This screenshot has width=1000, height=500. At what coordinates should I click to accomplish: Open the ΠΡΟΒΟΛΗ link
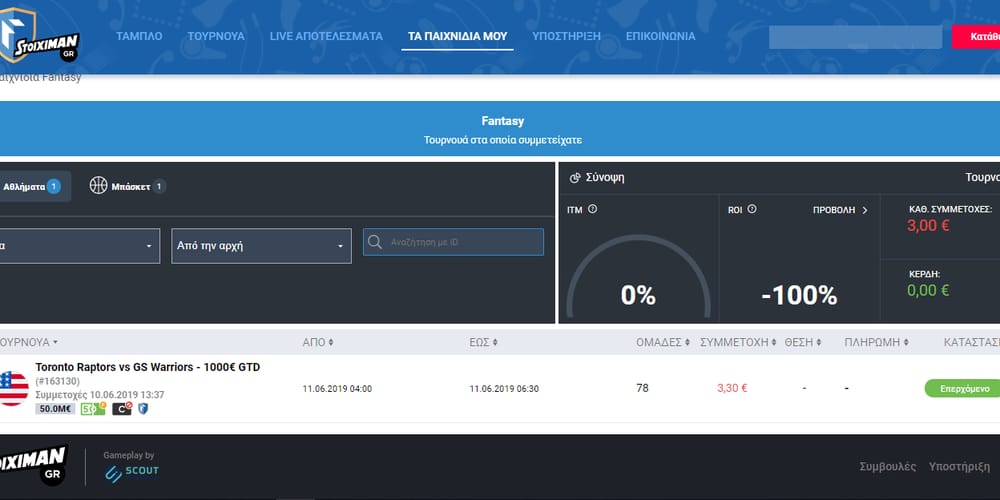[x=840, y=210]
